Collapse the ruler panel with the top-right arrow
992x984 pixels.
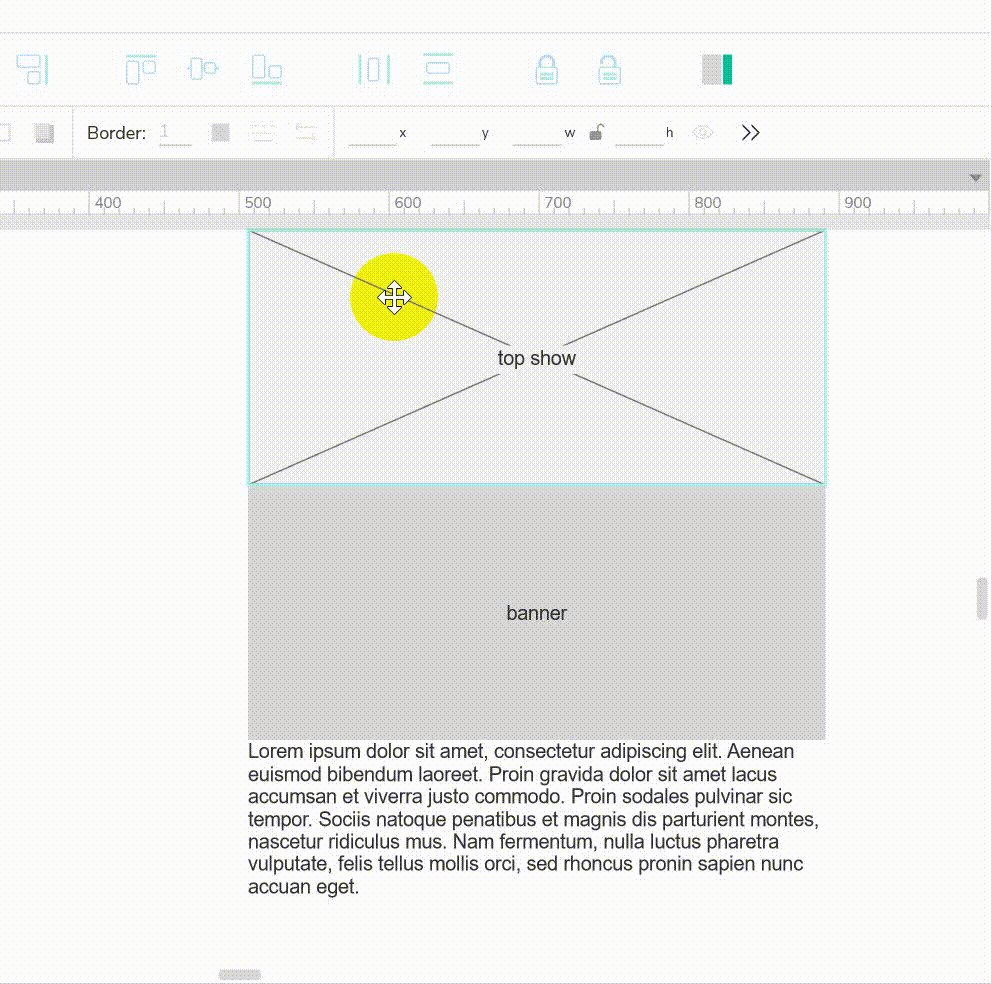pyautogui.click(x=975, y=177)
